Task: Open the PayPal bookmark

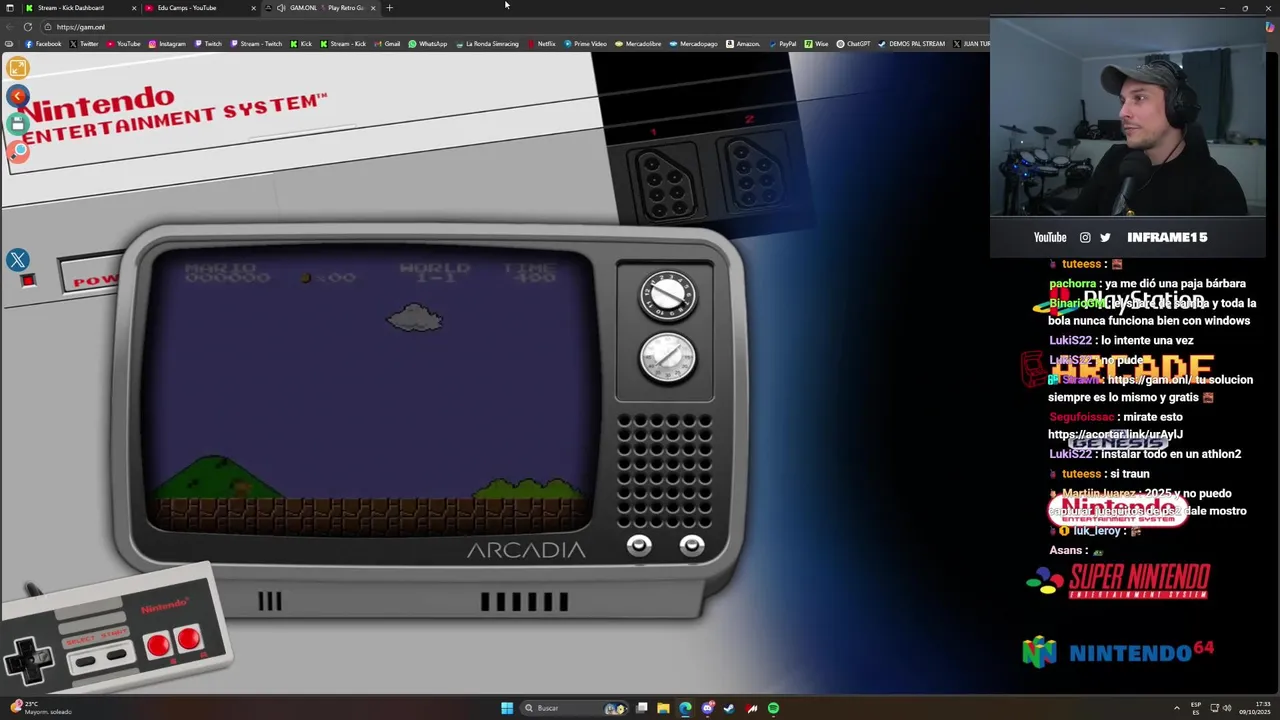Action: (x=782, y=44)
